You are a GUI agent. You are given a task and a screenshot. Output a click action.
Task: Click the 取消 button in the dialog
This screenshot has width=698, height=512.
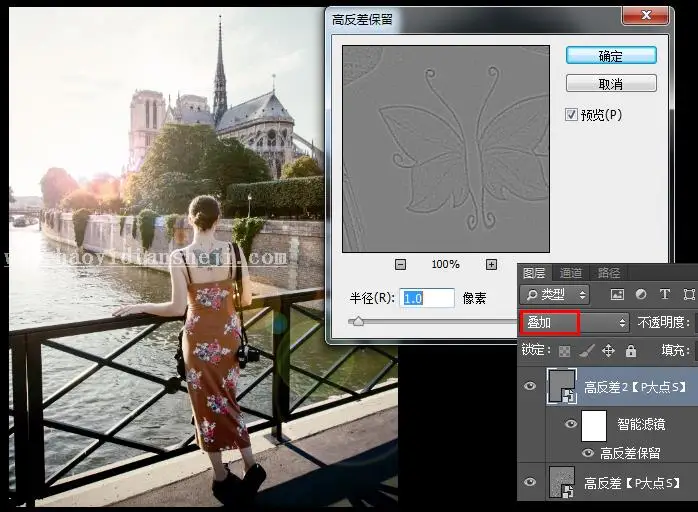pos(611,83)
